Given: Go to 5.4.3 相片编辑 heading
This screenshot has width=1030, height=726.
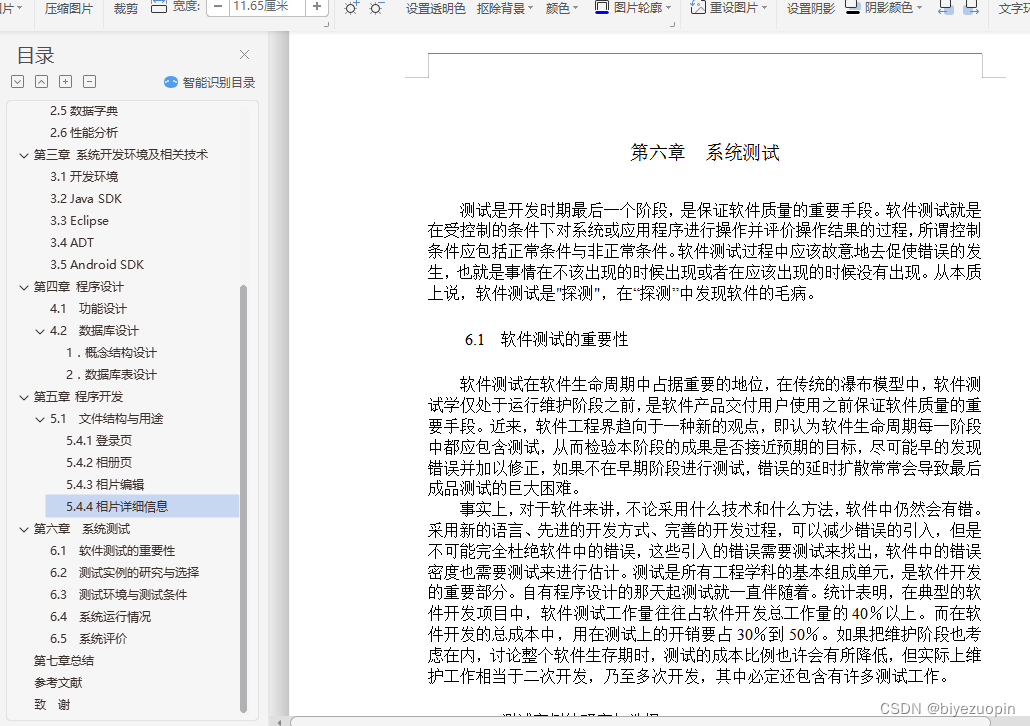Looking at the screenshot, I should pos(105,485).
